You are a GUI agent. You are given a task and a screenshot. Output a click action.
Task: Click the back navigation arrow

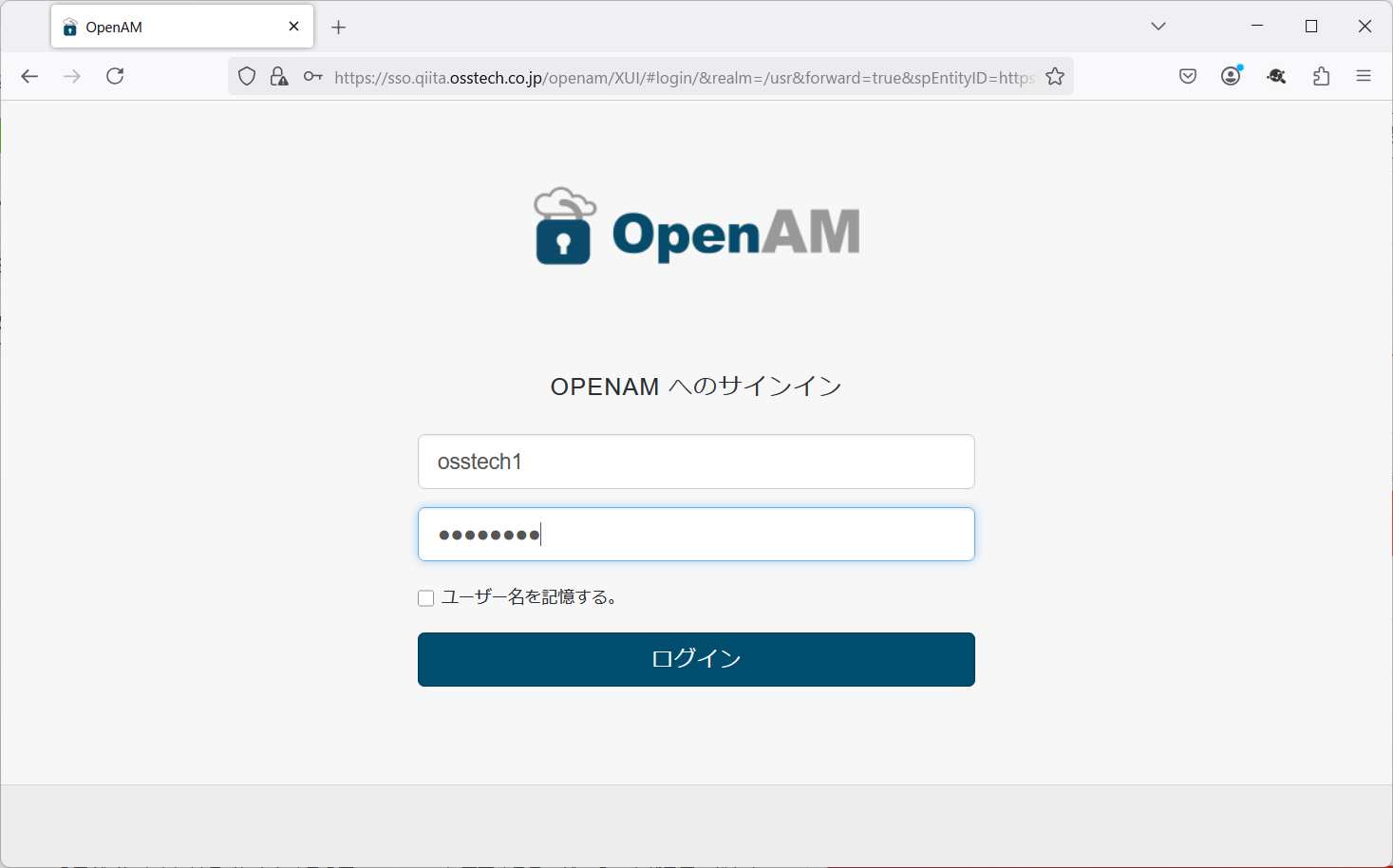pos(28,76)
